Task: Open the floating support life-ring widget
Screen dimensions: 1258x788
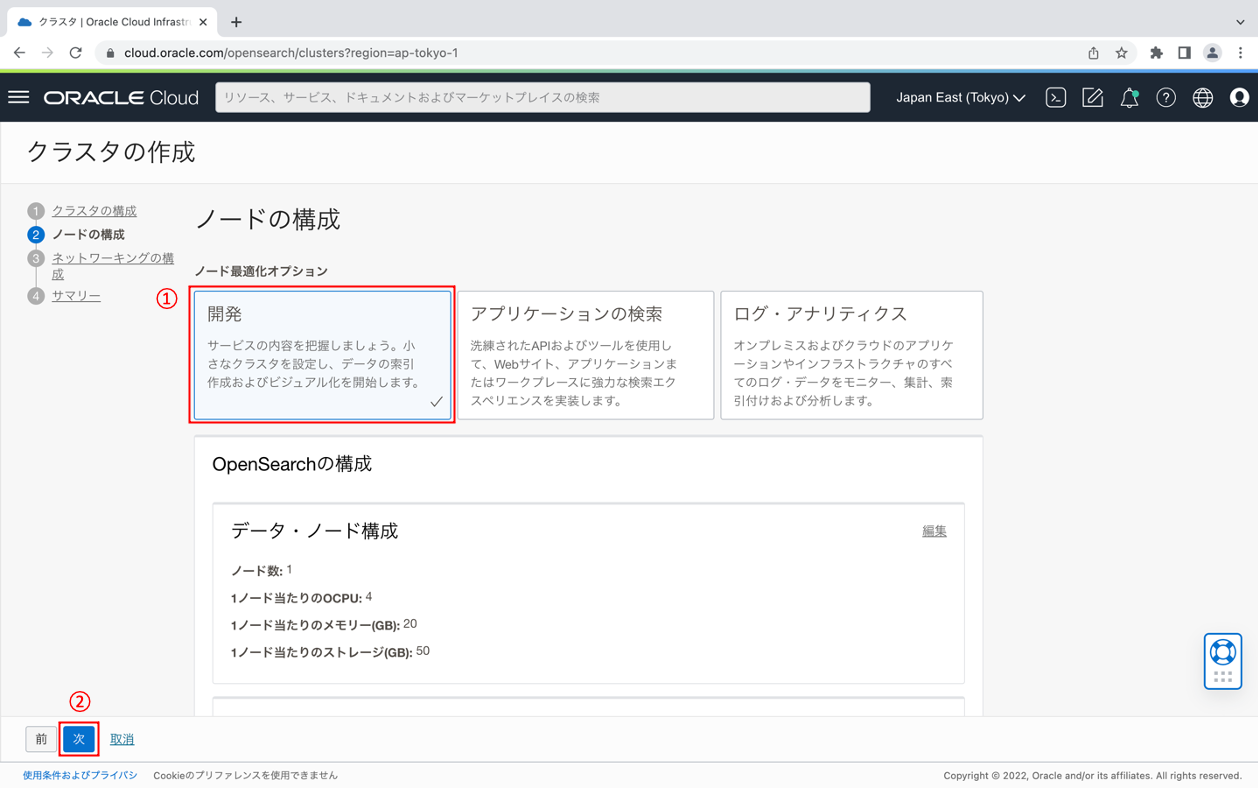Action: [x=1222, y=661]
